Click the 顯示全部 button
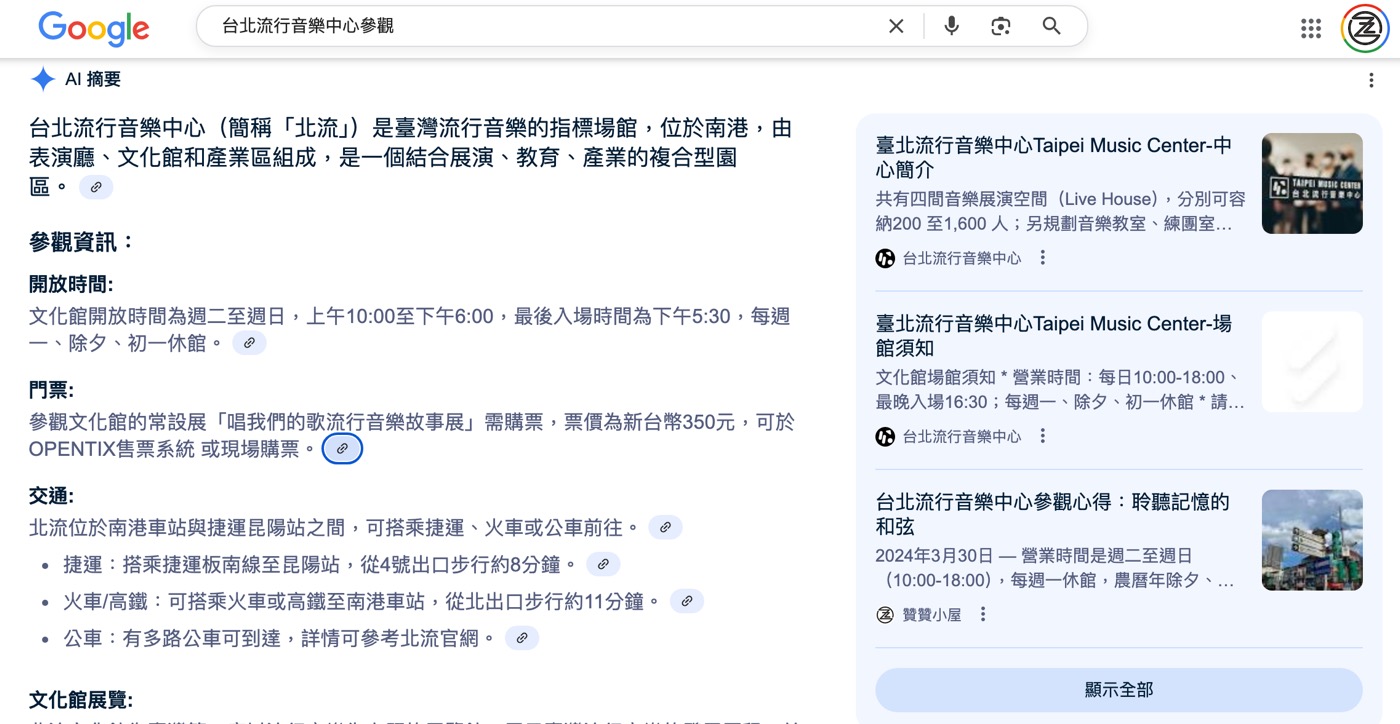Image resolution: width=1400 pixels, height=724 pixels. tap(1119, 690)
